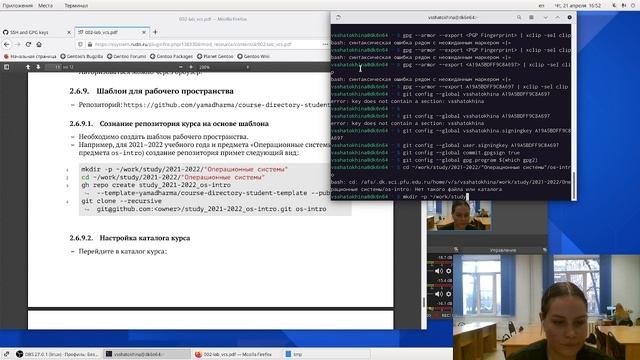Switch to SSH and GPG keys tab
640x360 pixels.
point(37,32)
